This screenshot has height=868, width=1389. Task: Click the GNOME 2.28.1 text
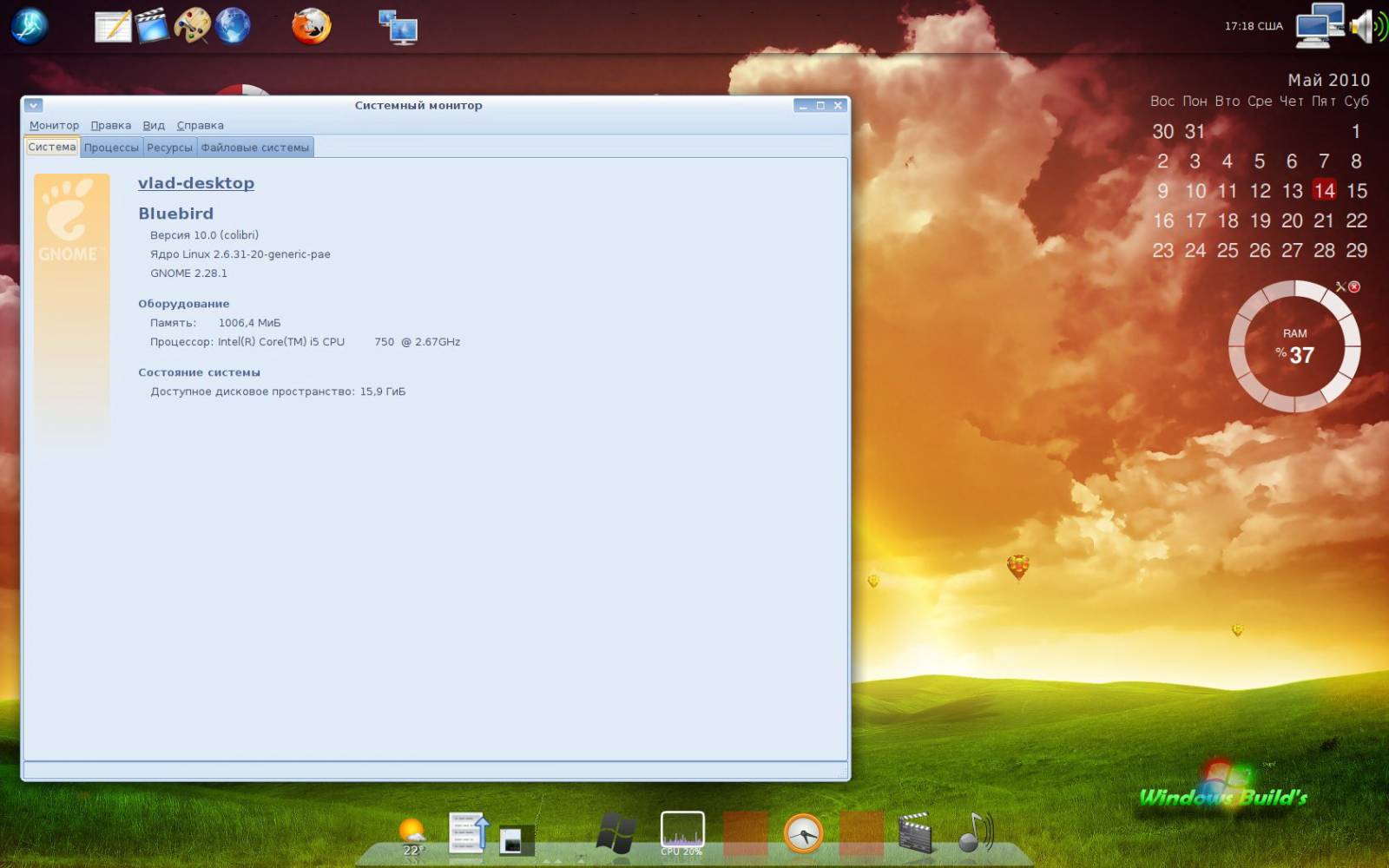[x=188, y=273]
